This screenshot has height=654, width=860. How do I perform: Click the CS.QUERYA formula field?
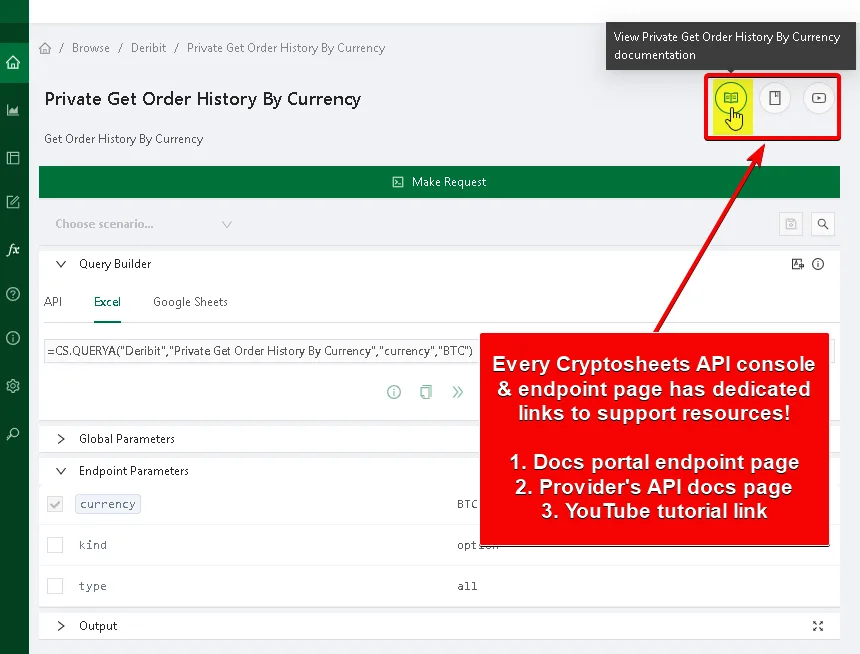pyautogui.click(x=261, y=351)
